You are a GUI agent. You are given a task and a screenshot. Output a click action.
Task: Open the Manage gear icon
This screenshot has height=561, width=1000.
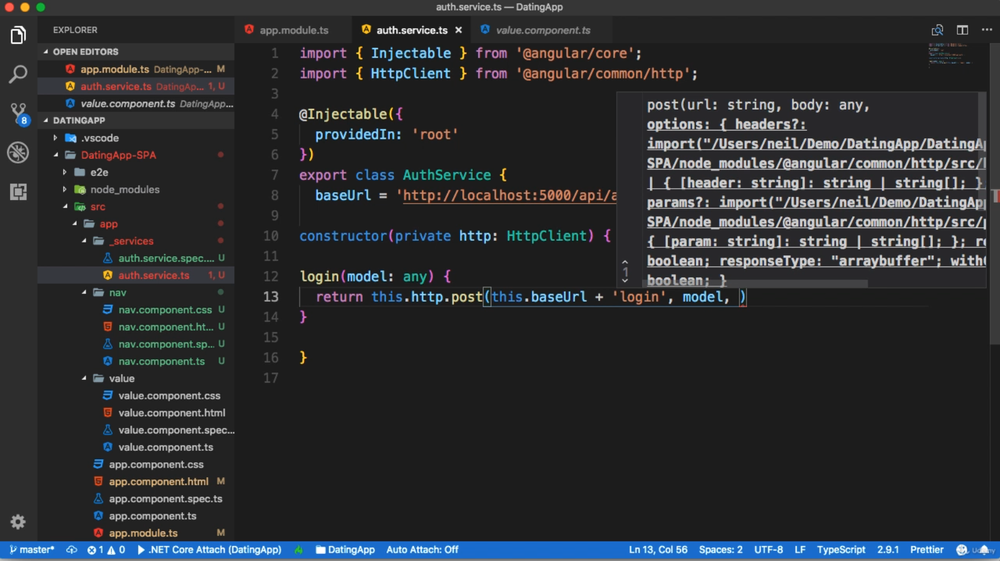point(18,522)
